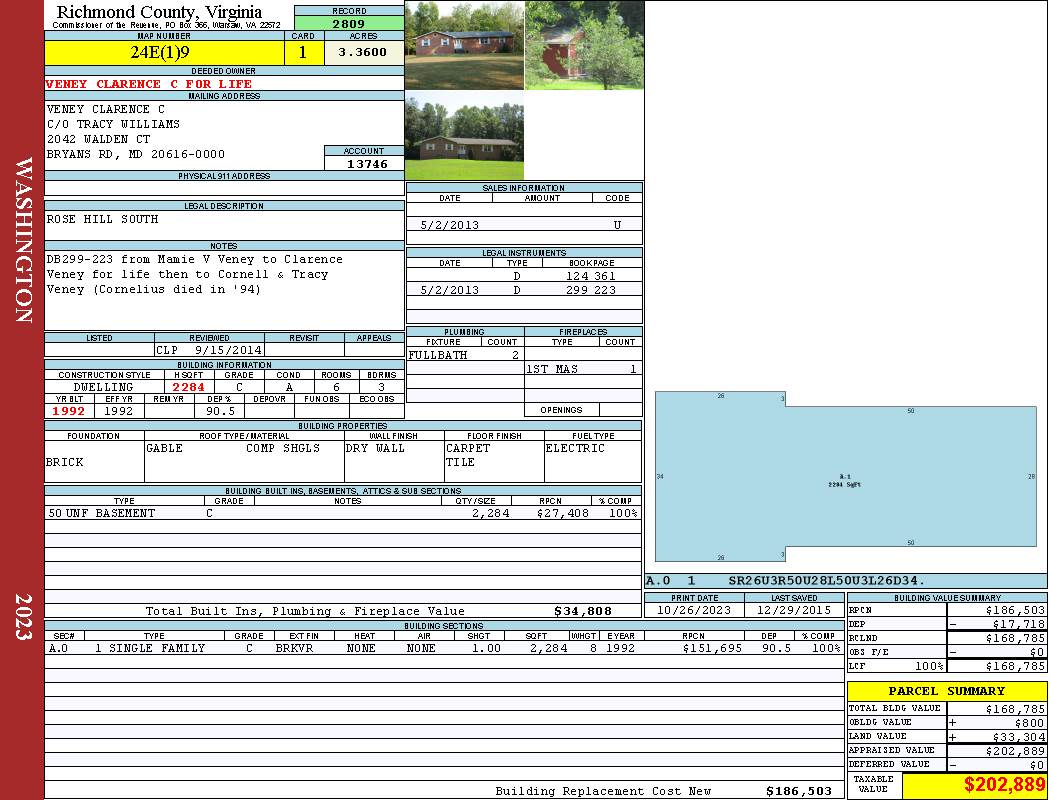
Task: Click the yellow PARCEL SUMMARY header
Action: tap(946, 691)
